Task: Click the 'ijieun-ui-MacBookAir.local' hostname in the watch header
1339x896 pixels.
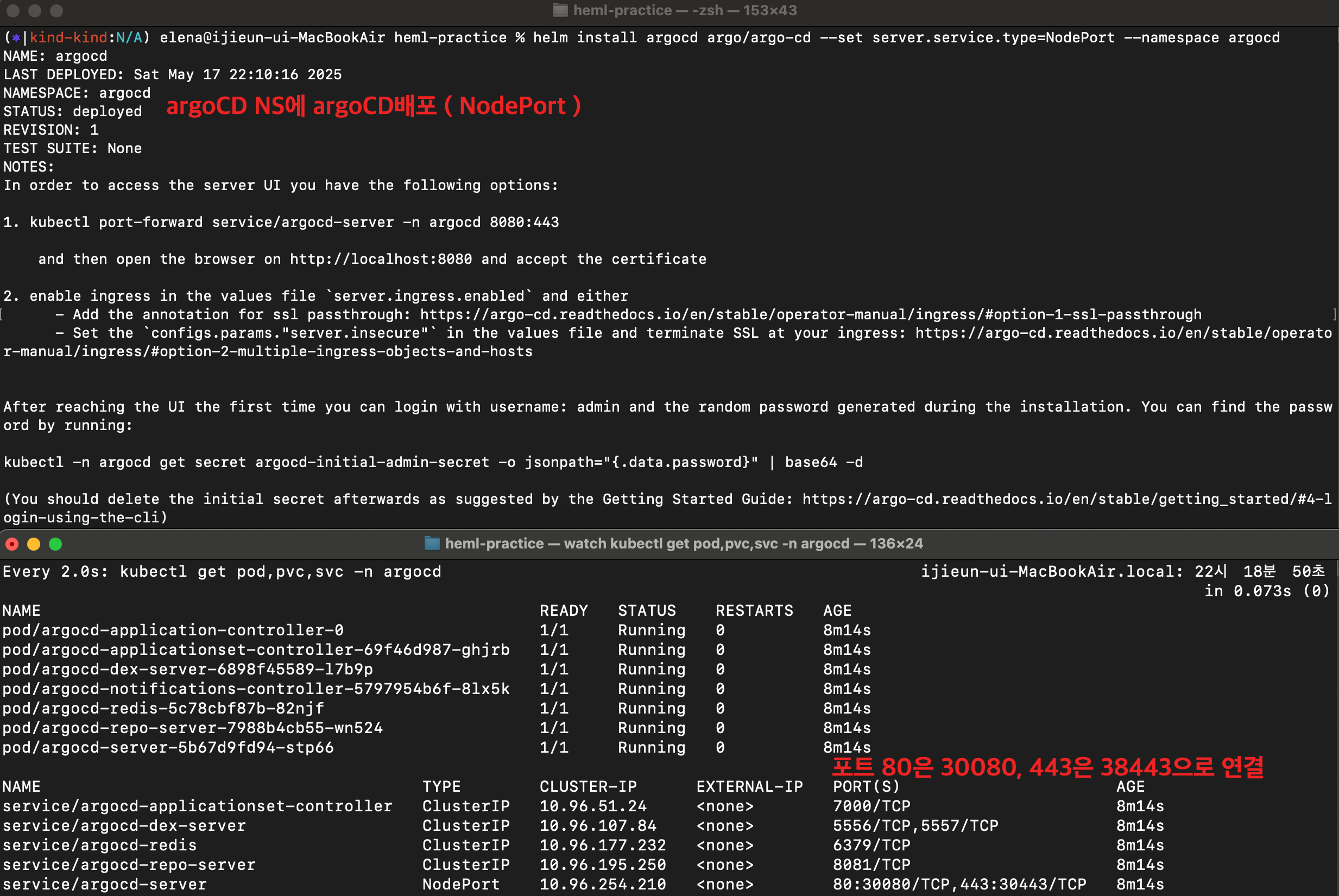Action: [x=1047, y=571]
